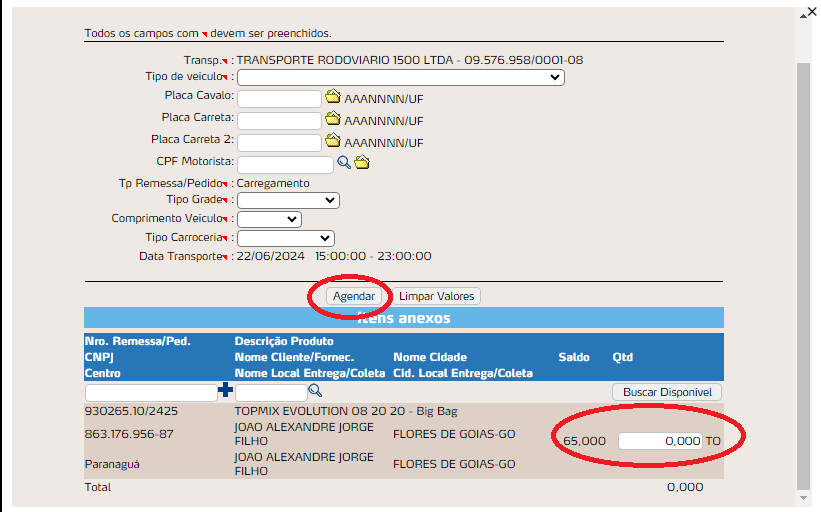Click the Limpar Valores button

click(x=436, y=296)
